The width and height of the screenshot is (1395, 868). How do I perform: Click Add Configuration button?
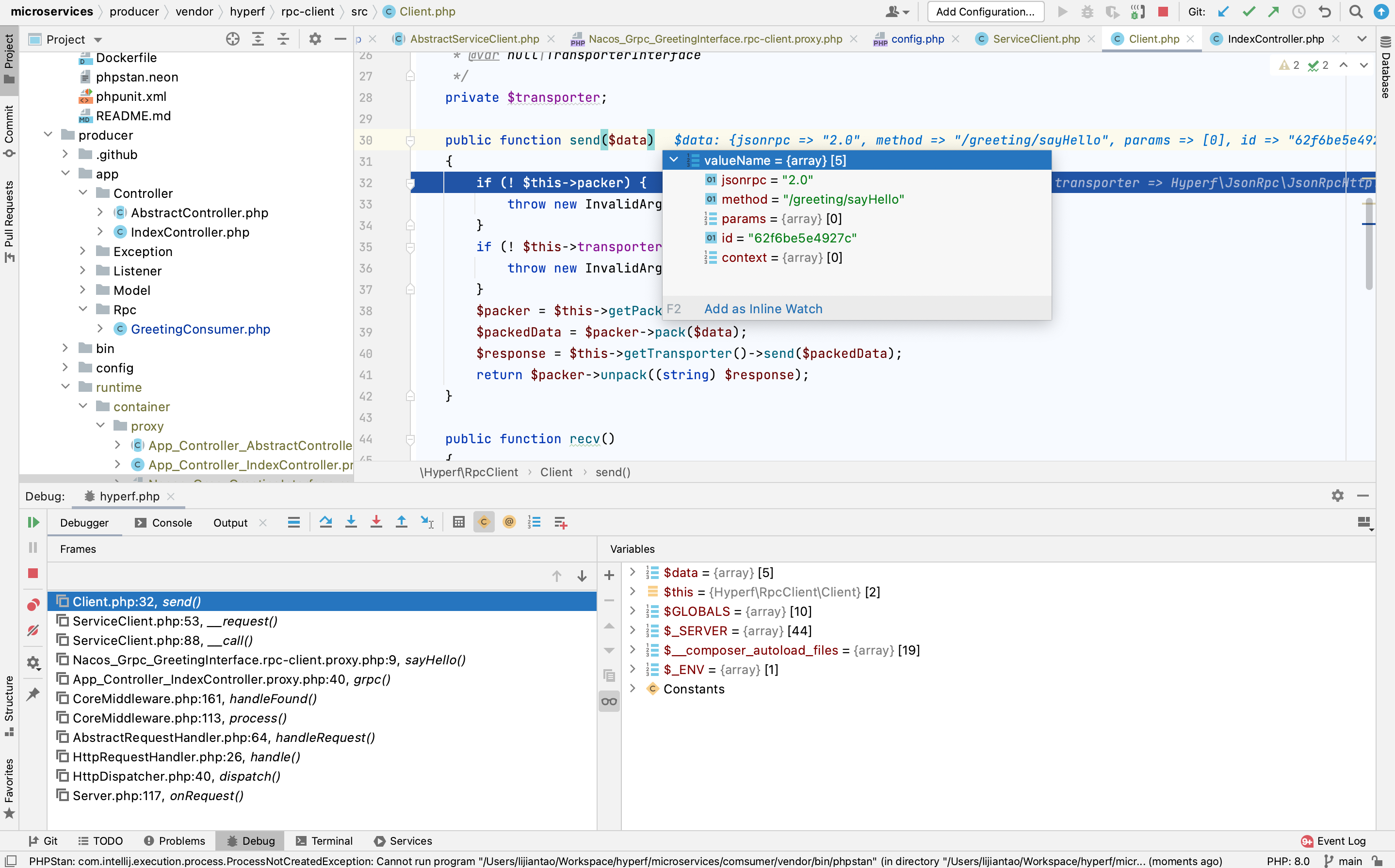pos(985,12)
